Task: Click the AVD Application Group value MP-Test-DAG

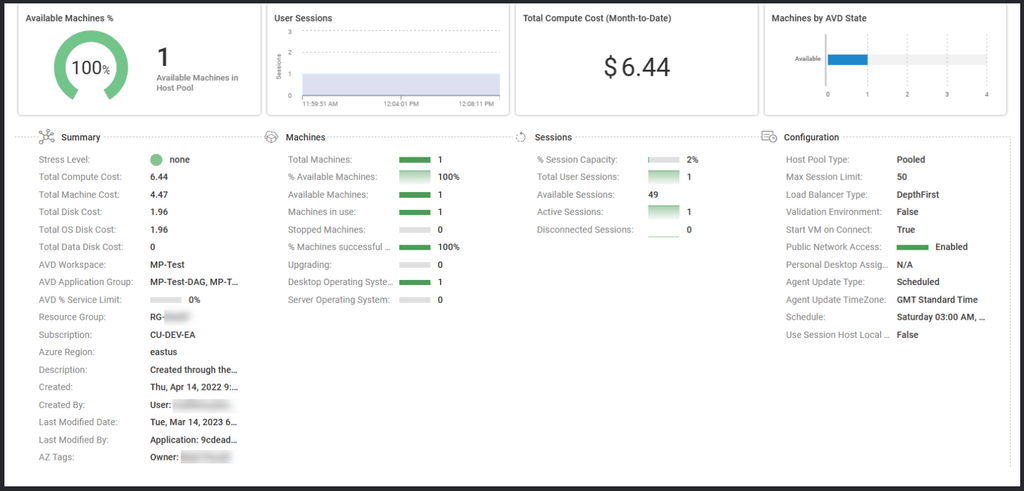Action: click(x=195, y=282)
